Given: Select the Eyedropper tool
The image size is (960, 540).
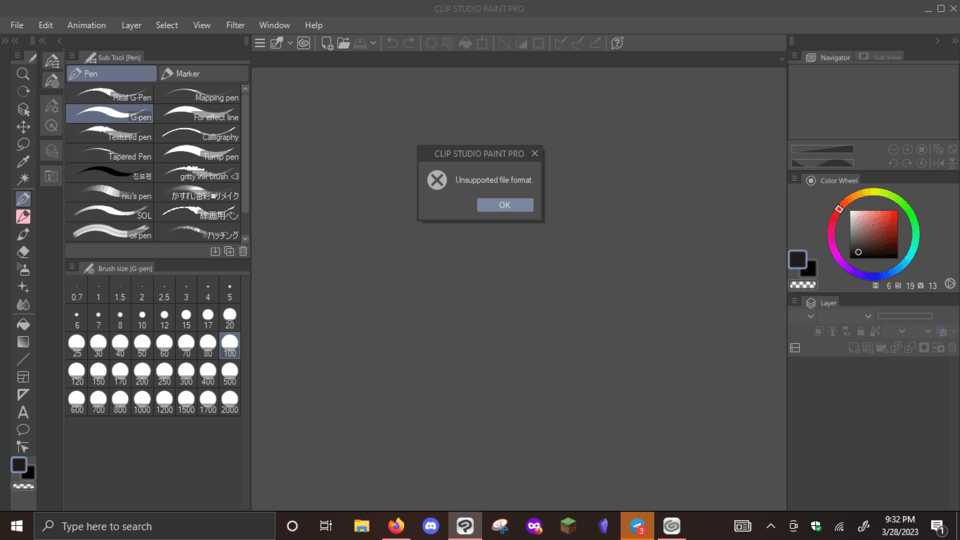Looking at the screenshot, I should [23, 162].
